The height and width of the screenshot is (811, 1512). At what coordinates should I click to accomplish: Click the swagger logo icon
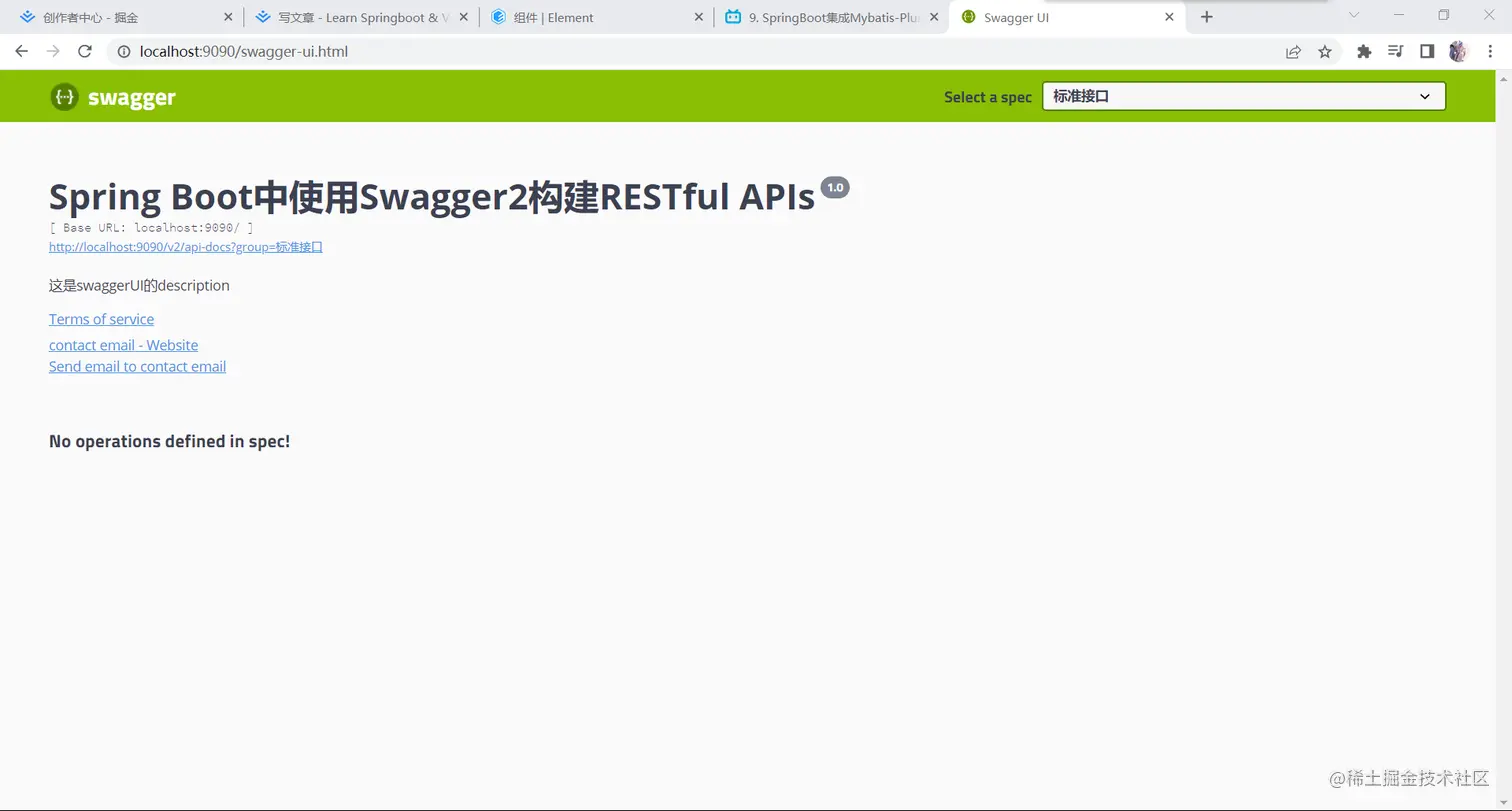pyautogui.click(x=63, y=97)
